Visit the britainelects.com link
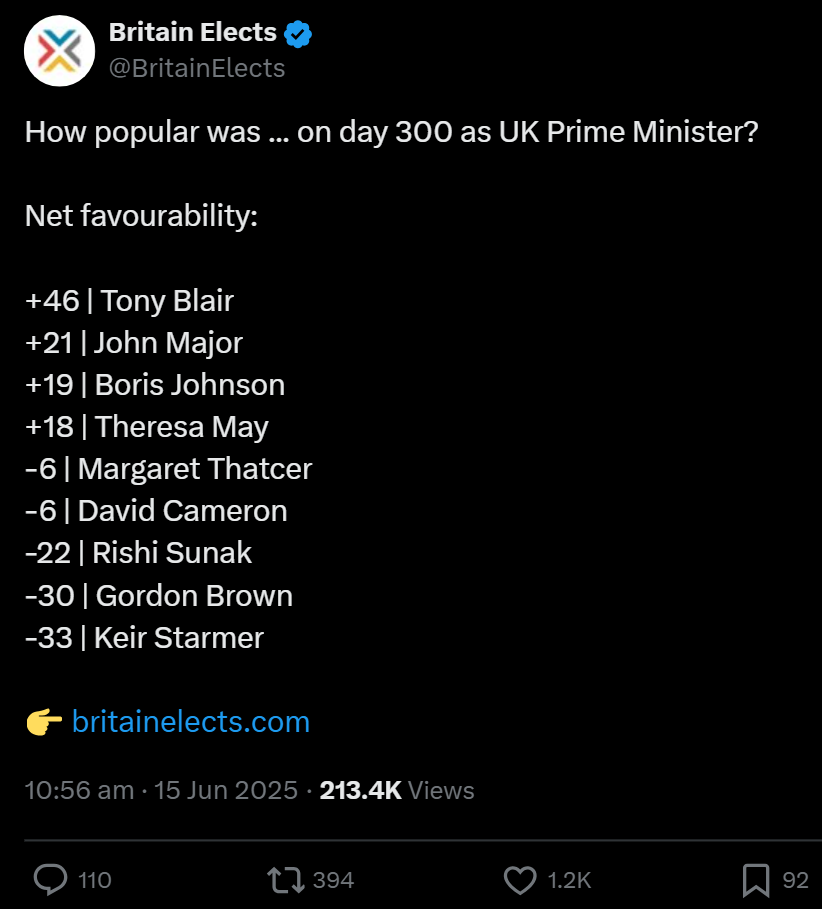822x909 pixels. [191, 722]
